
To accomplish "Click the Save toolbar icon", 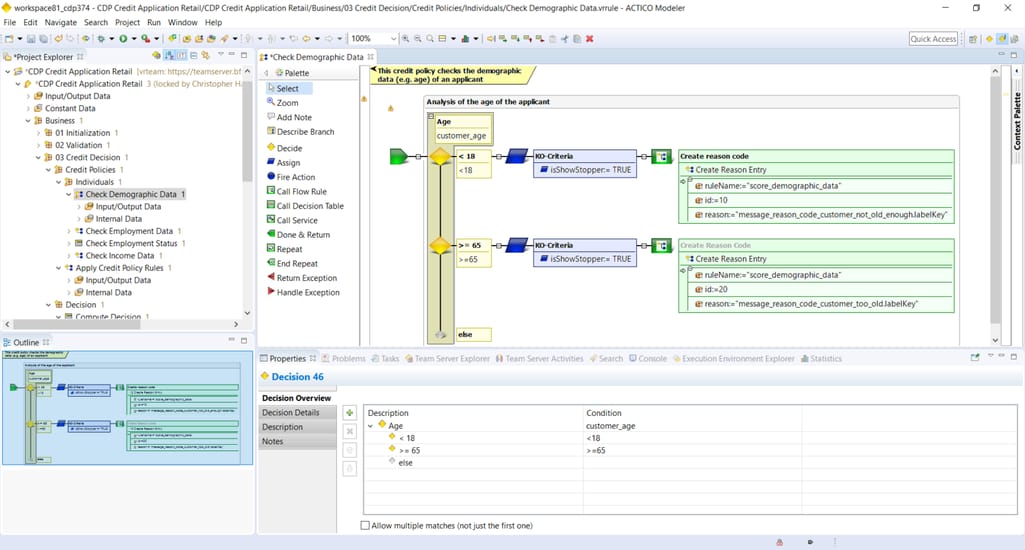I will 31,39.
